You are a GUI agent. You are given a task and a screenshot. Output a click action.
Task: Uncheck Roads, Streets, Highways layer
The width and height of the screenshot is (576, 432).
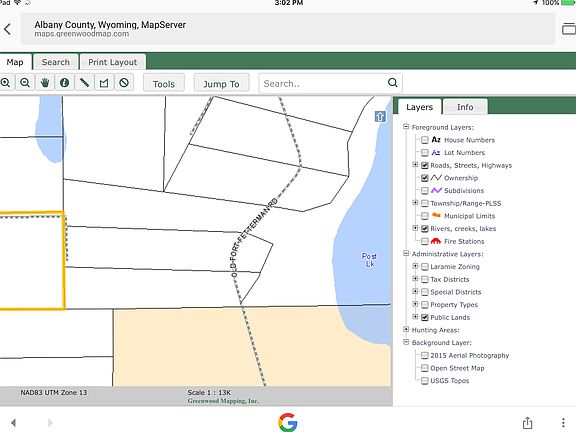(x=425, y=165)
